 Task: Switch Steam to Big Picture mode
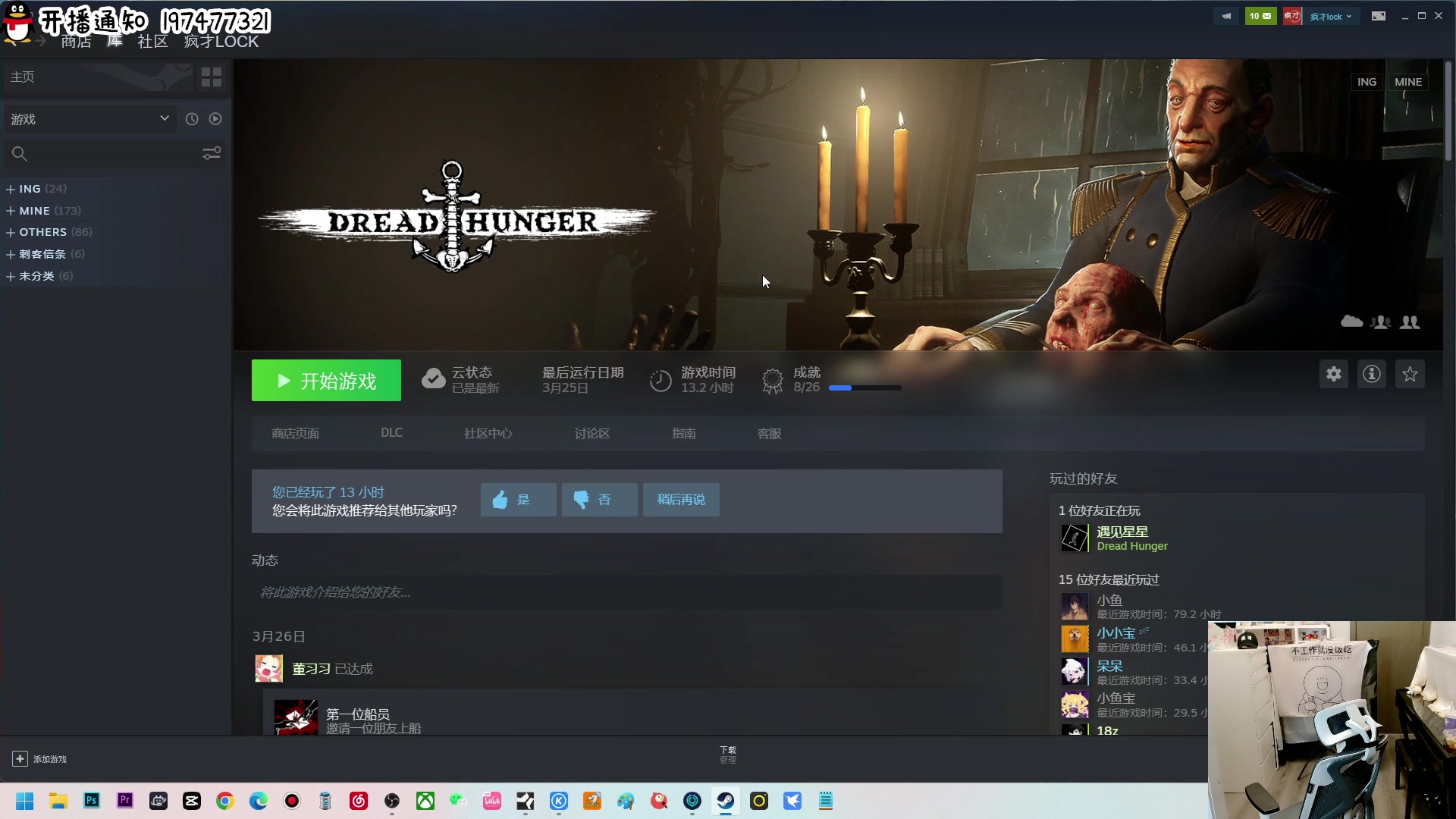[1379, 16]
